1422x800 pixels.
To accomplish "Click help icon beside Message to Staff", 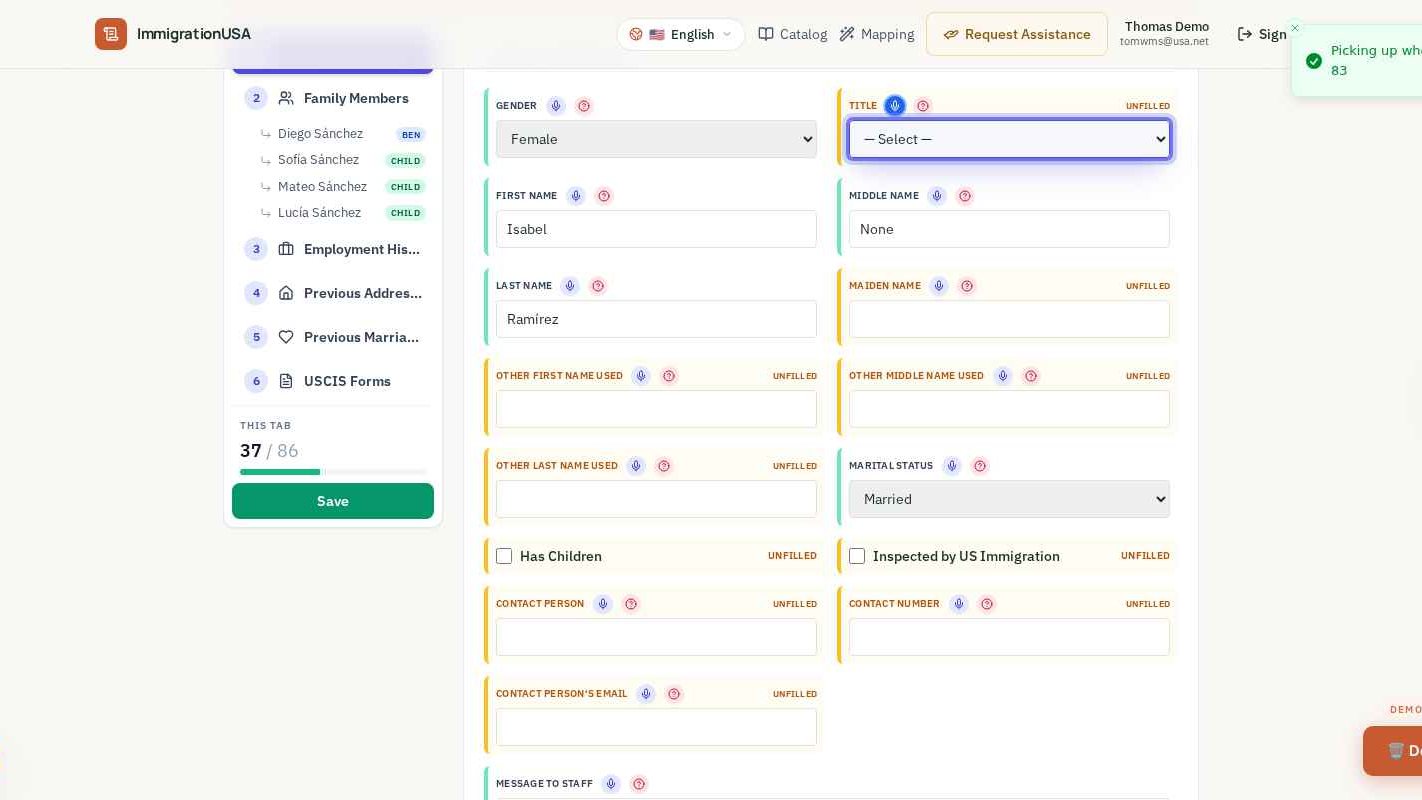I will (x=639, y=784).
